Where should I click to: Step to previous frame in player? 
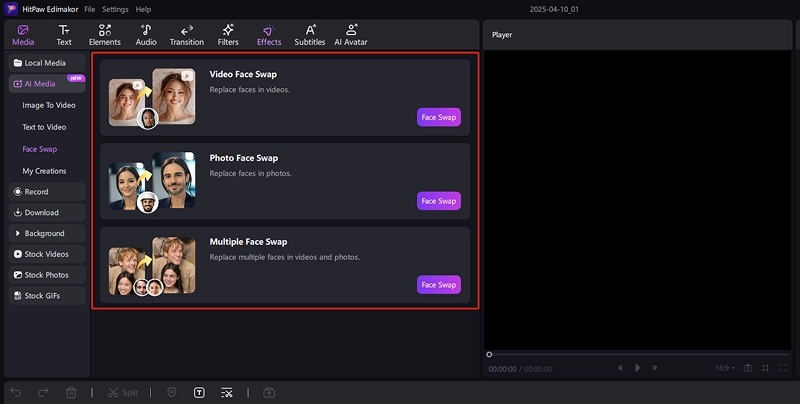coord(620,368)
